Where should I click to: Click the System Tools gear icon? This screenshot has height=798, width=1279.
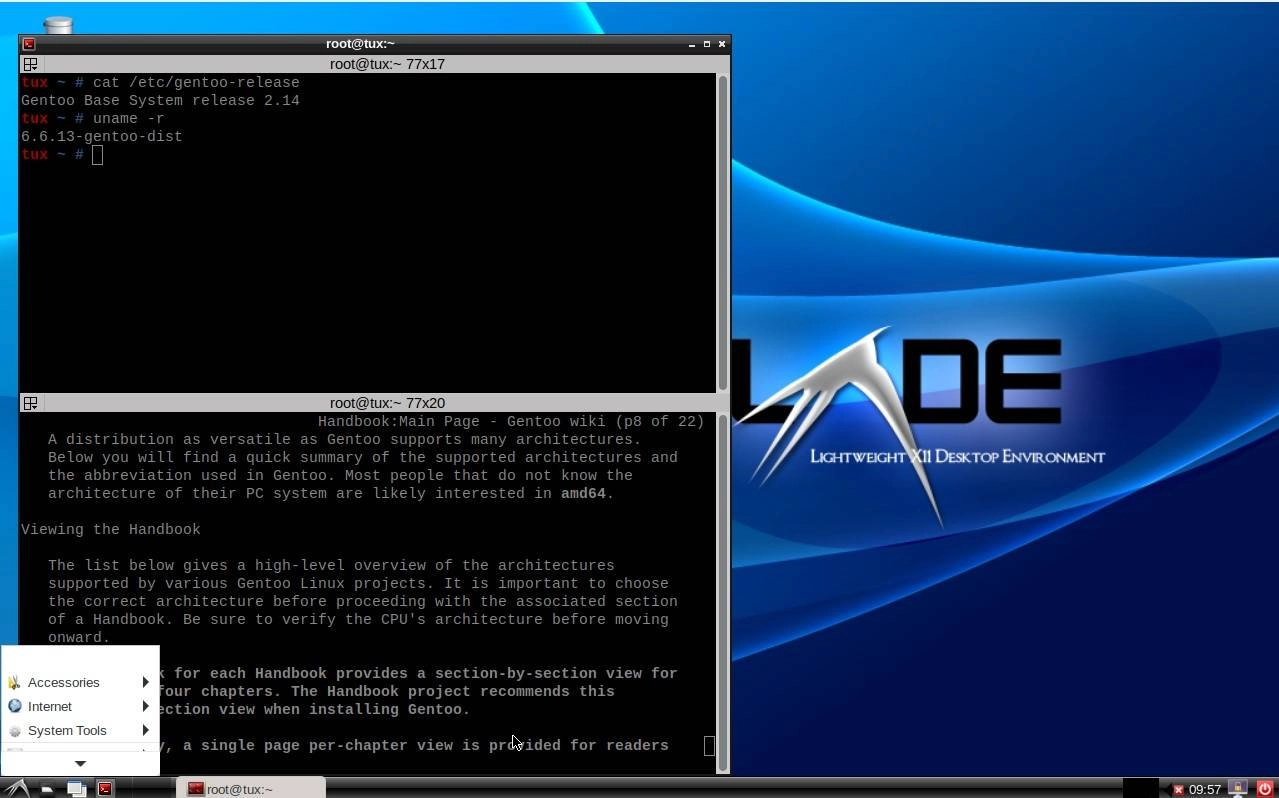tap(14, 731)
